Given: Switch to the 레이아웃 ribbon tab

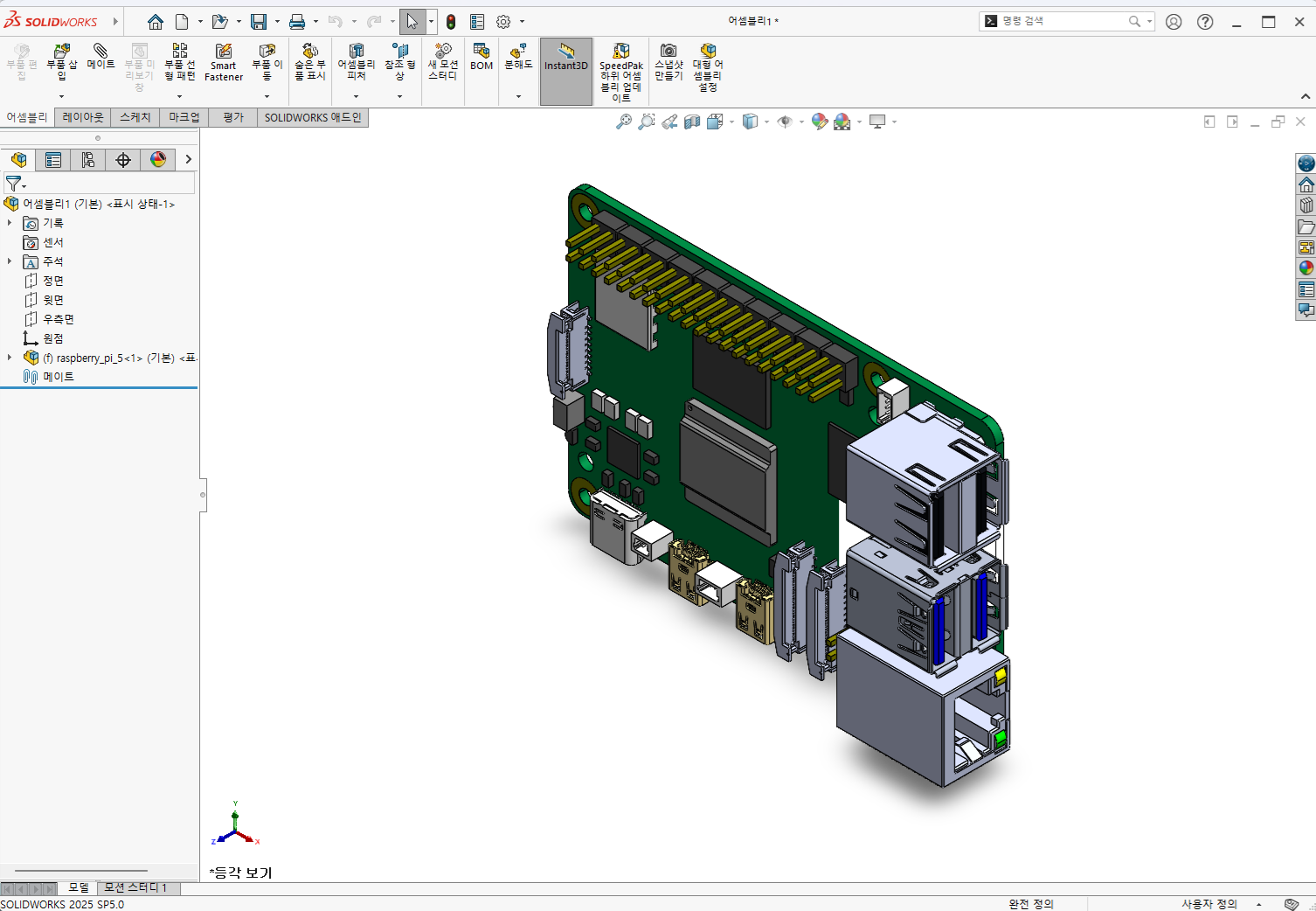Looking at the screenshot, I should coord(83,117).
